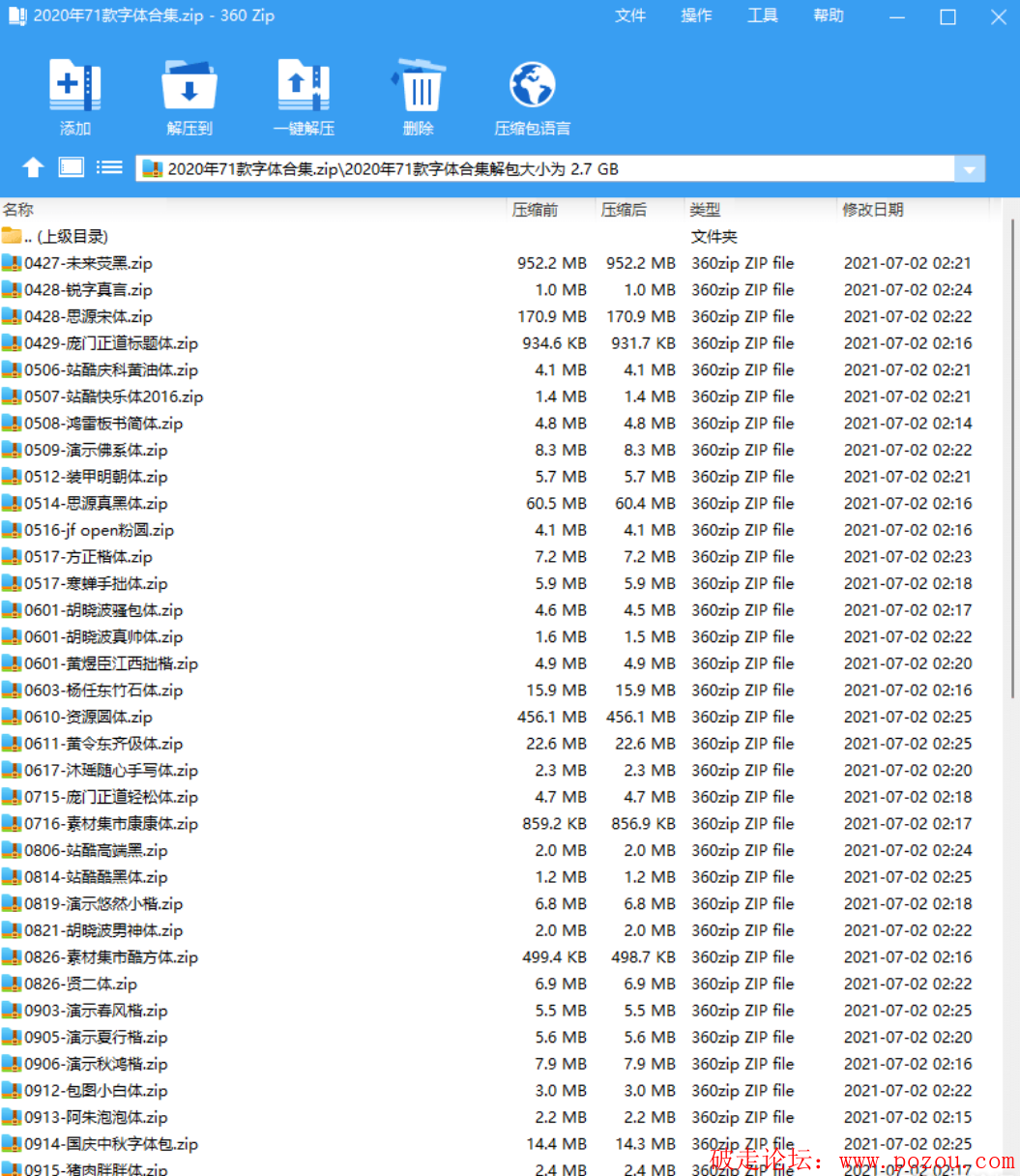This screenshot has height=1176, width=1020.
Task: Open the 工具 menu
Action: coord(763,15)
